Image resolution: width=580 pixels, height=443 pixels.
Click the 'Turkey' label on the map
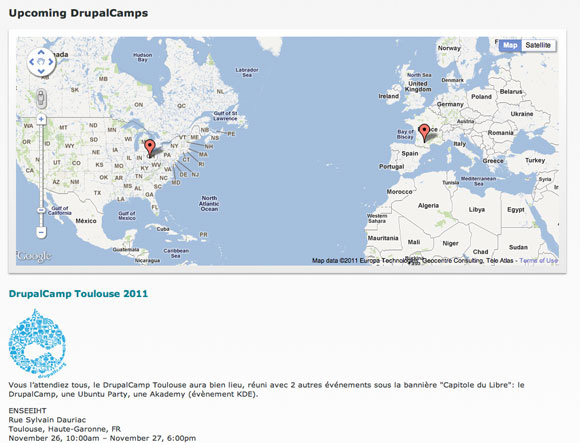coord(535,160)
